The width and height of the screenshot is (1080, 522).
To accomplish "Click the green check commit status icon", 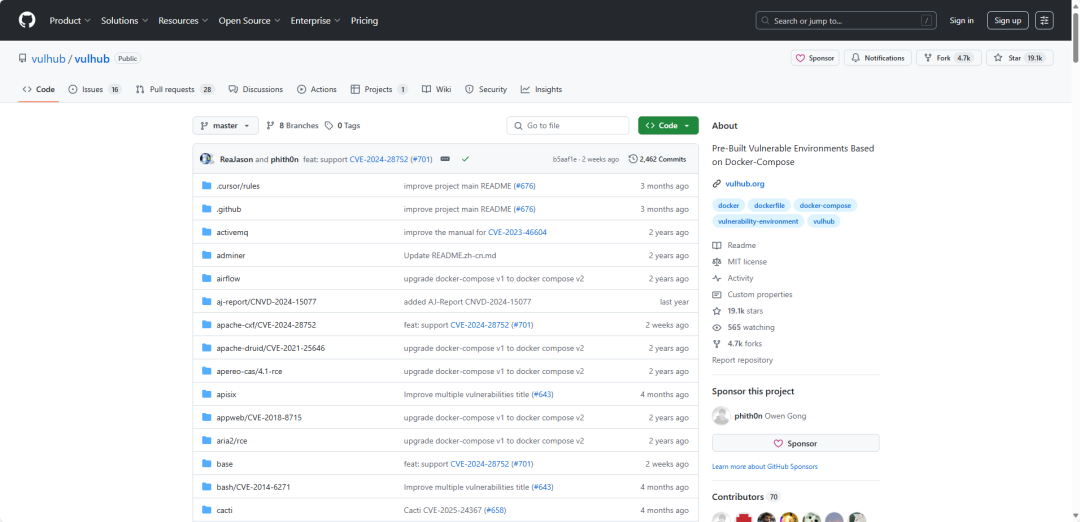I will click(x=466, y=159).
